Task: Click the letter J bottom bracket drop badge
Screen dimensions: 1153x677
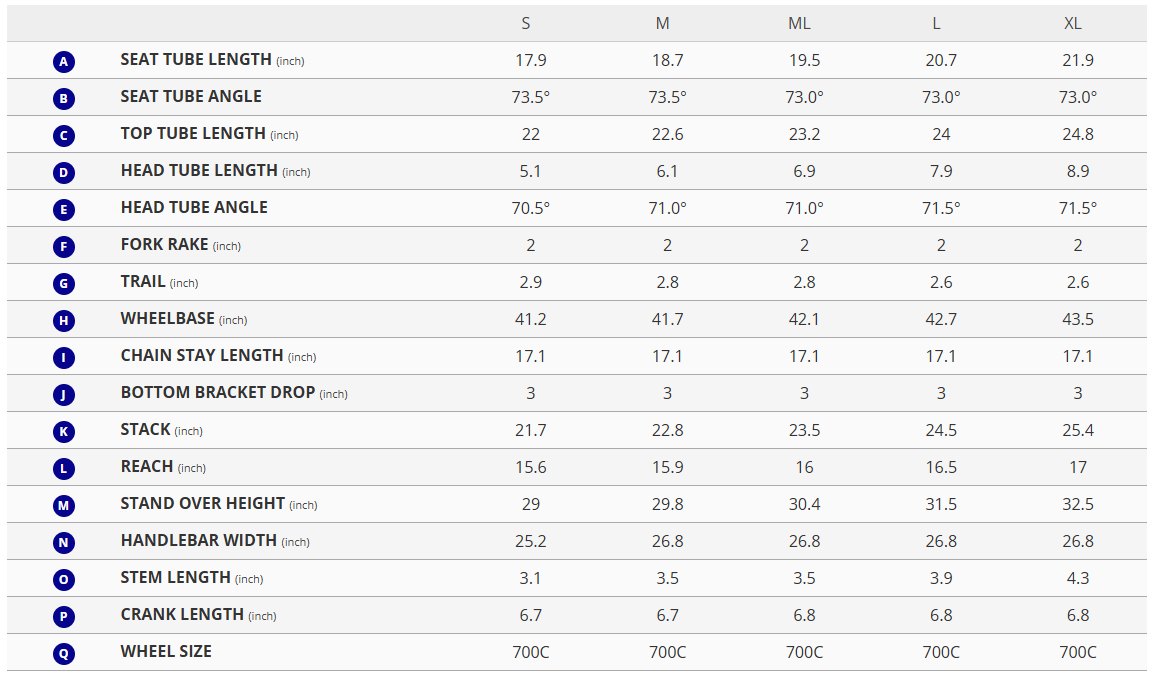Action: tap(64, 395)
